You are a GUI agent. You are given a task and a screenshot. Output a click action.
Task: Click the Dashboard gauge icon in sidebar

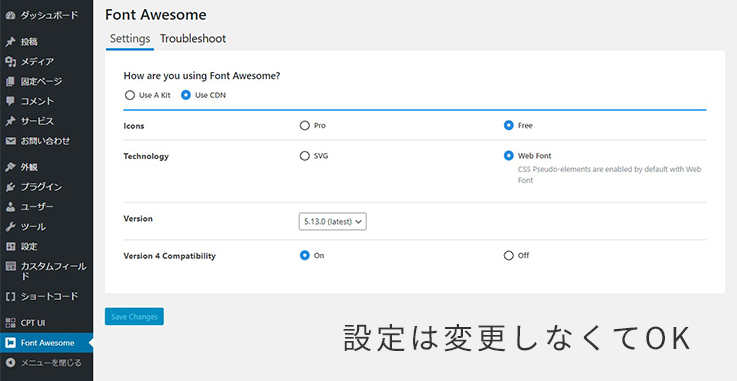click(x=10, y=16)
